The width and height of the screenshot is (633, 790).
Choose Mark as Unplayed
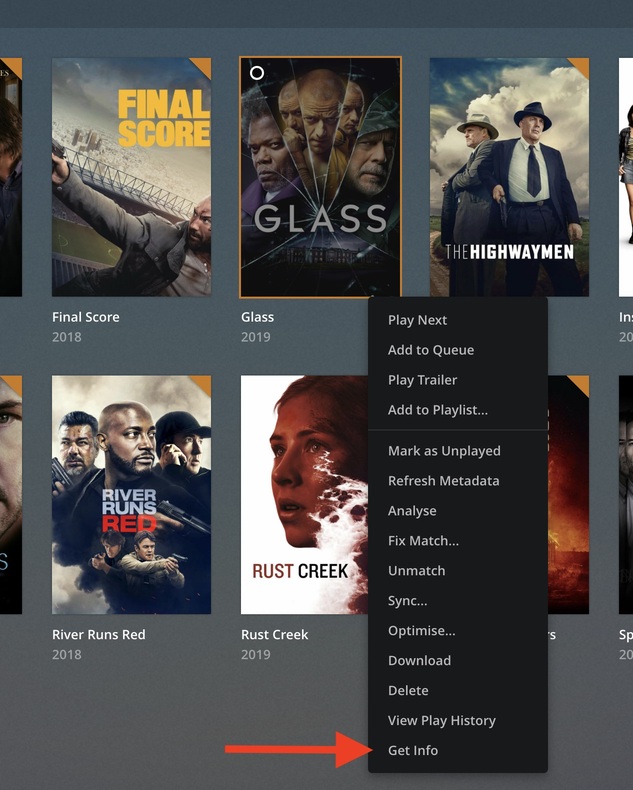pyautogui.click(x=444, y=451)
